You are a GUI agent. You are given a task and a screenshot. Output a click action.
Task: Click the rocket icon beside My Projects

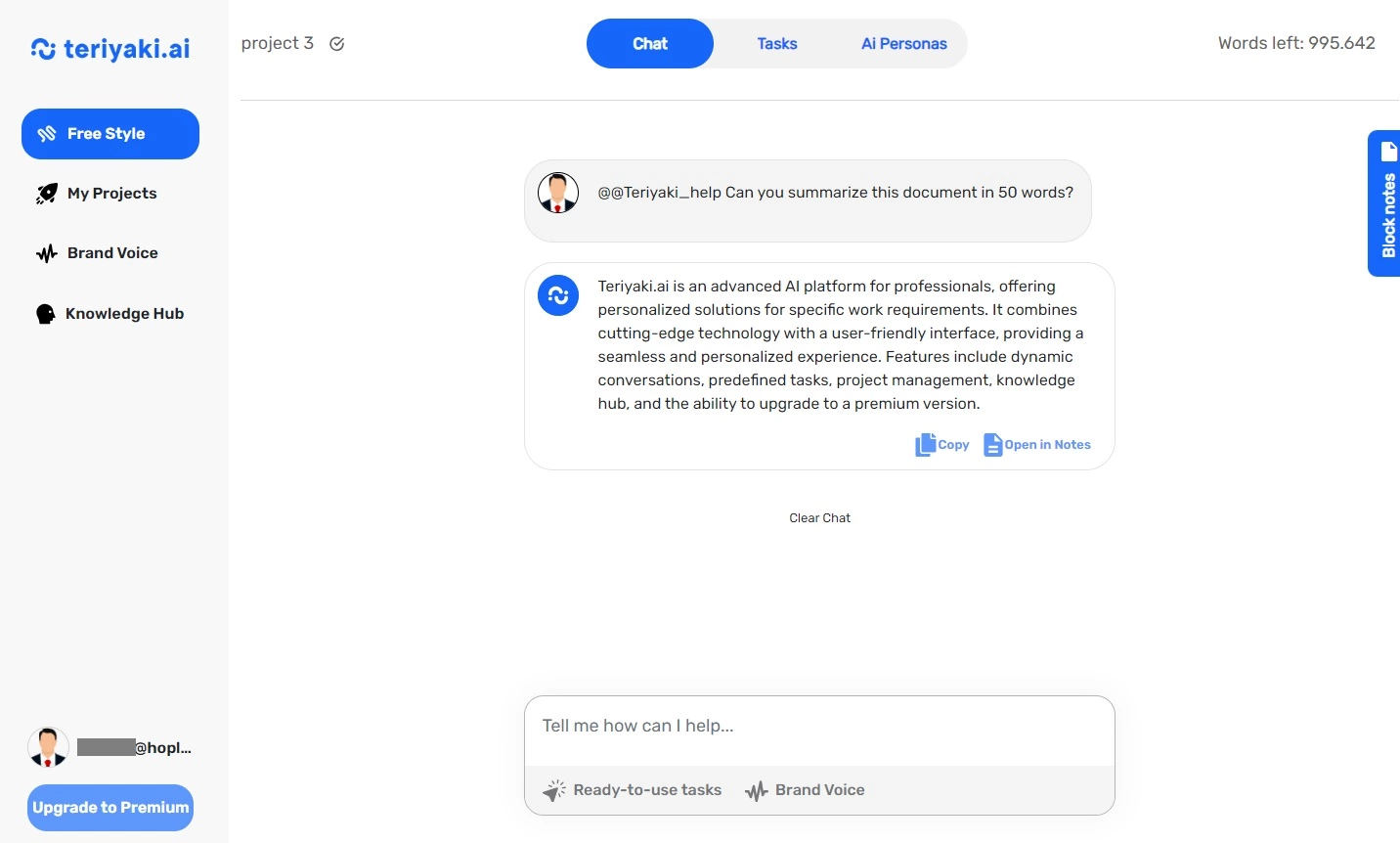pos(46,194)
